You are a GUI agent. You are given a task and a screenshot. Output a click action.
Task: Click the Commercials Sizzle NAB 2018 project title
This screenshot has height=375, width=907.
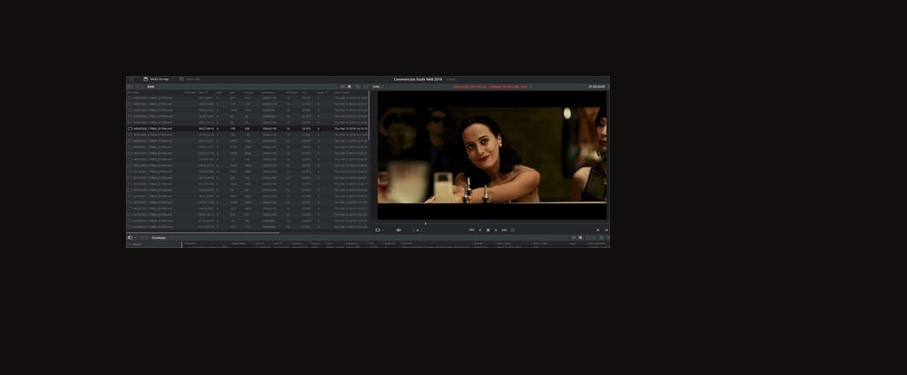click(418, 79)
